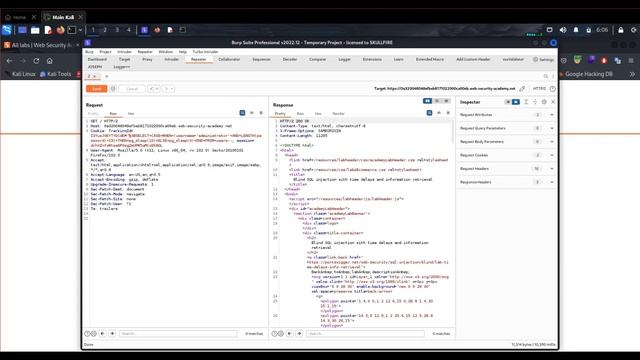640x360 pixels.
Task: Open the Project menu
Action: click(x=105, y=52)
